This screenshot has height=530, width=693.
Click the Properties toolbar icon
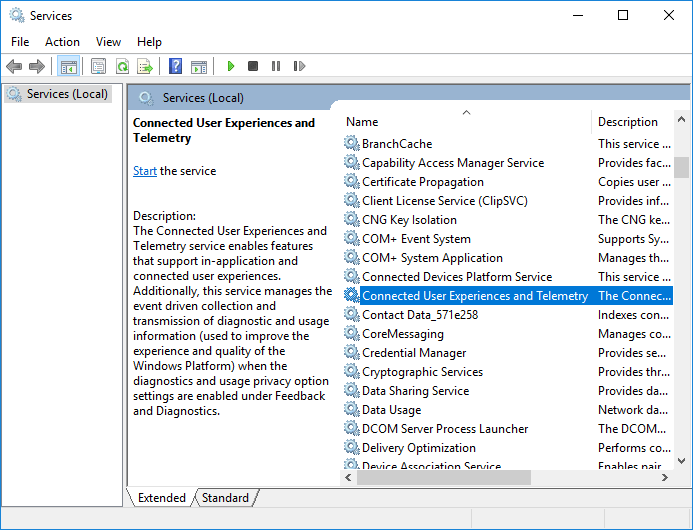click(98, 66)
